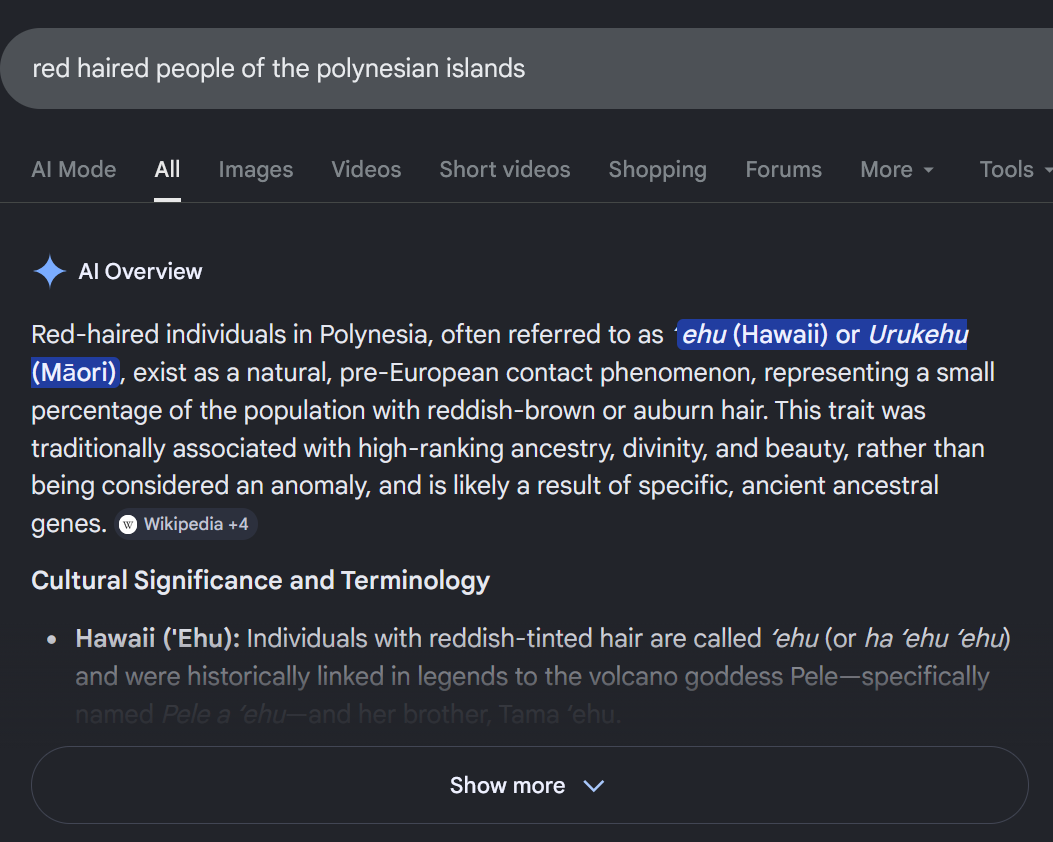The width and height of the screenshot is (1053, 842).
Task: Go to the Short videos tab
Action: (x=505, y=169)
